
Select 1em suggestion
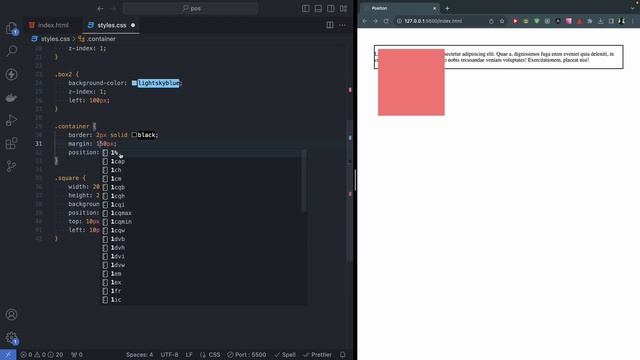(204, 273)
